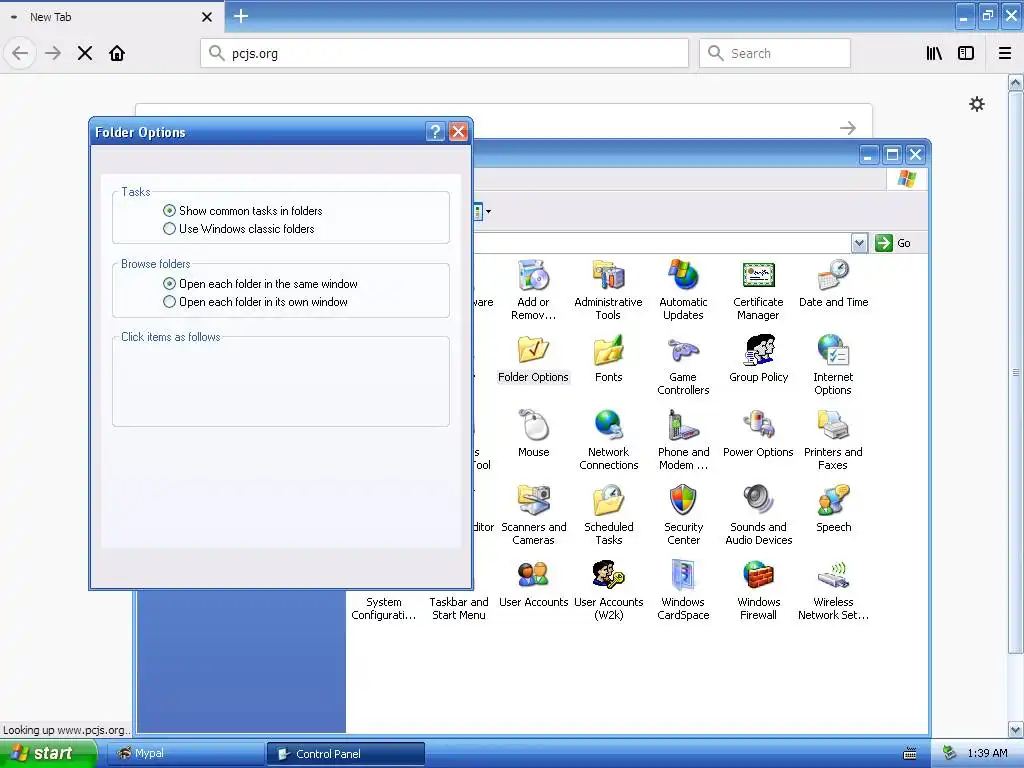Open Mouse icon

534,434
